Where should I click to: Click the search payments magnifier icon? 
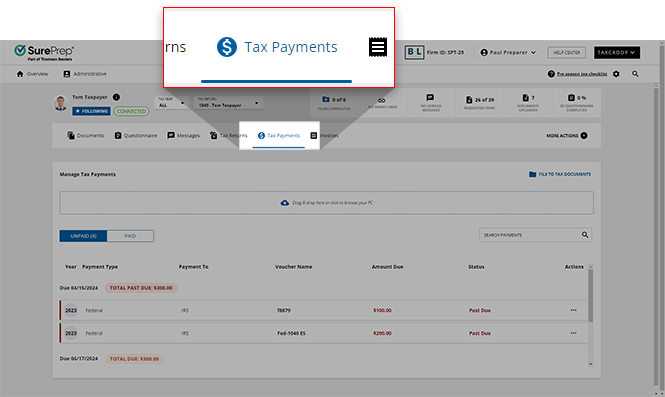click(x=585, y=235)
